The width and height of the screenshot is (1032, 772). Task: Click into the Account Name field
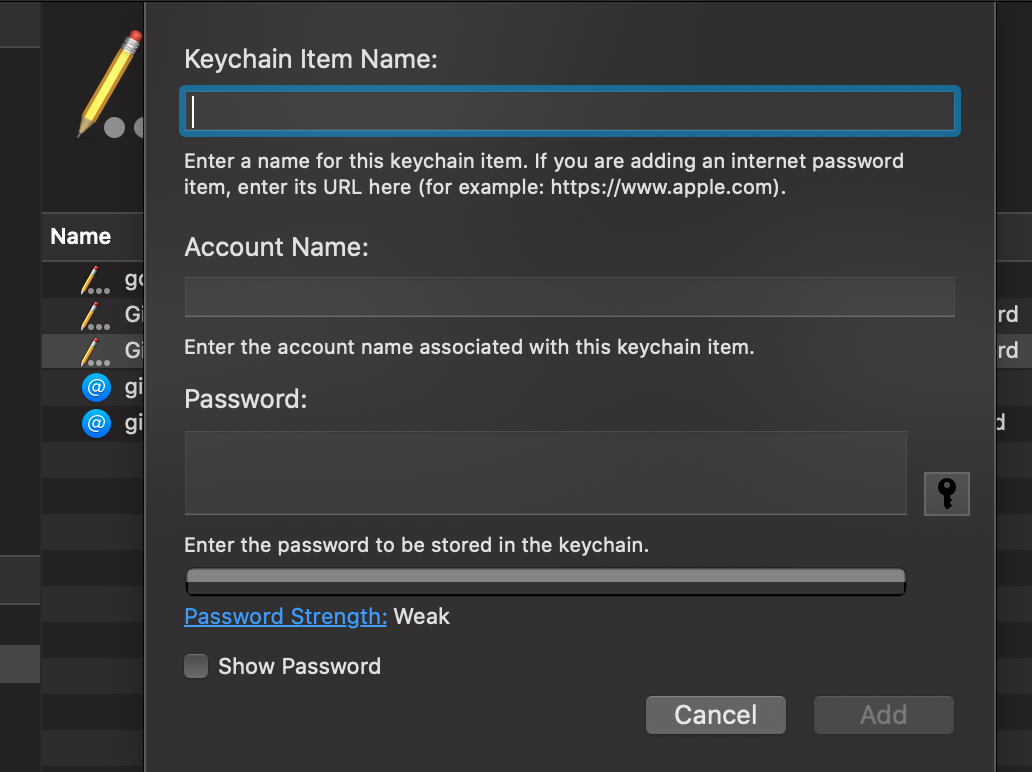[570, 297]
